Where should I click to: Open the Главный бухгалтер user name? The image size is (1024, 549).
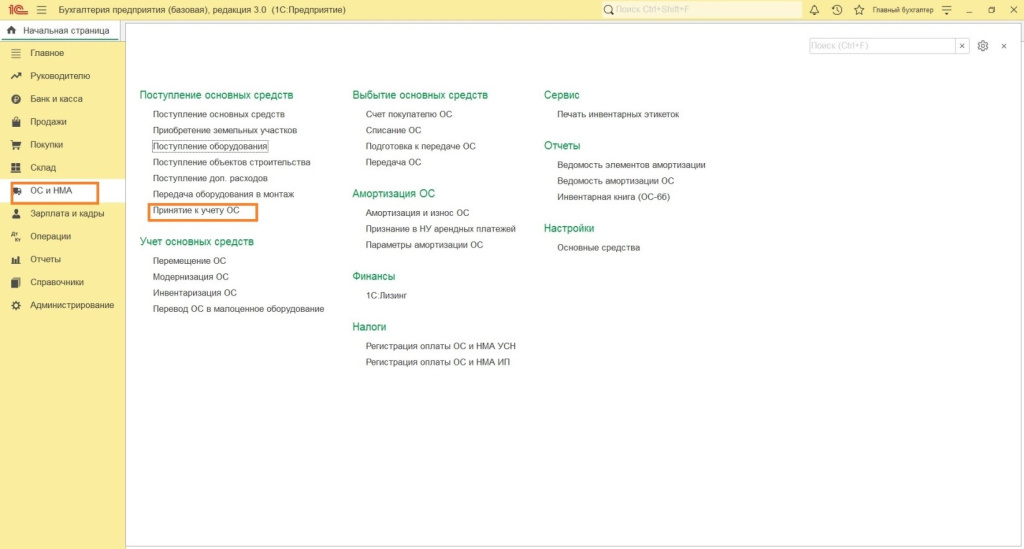(902, 10)
